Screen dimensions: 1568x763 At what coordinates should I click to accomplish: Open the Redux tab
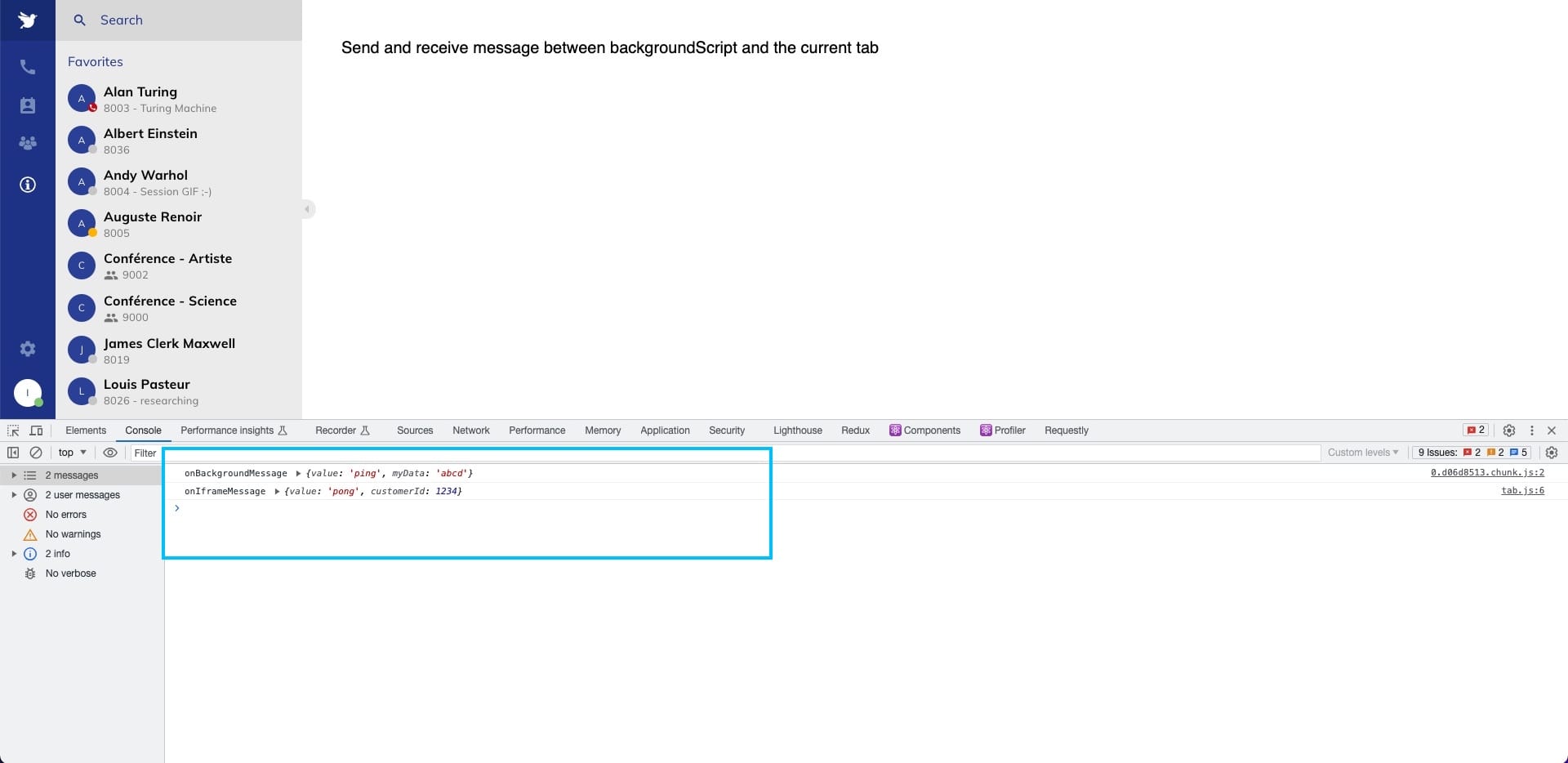(855, 431)
